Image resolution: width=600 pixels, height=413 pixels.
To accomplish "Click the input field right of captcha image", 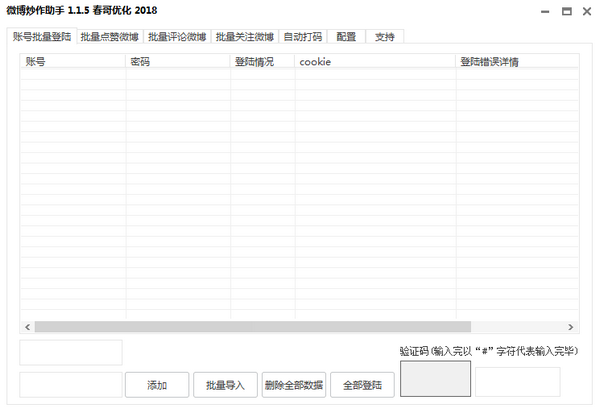I will pyautogui.click(x=517, y=382).
